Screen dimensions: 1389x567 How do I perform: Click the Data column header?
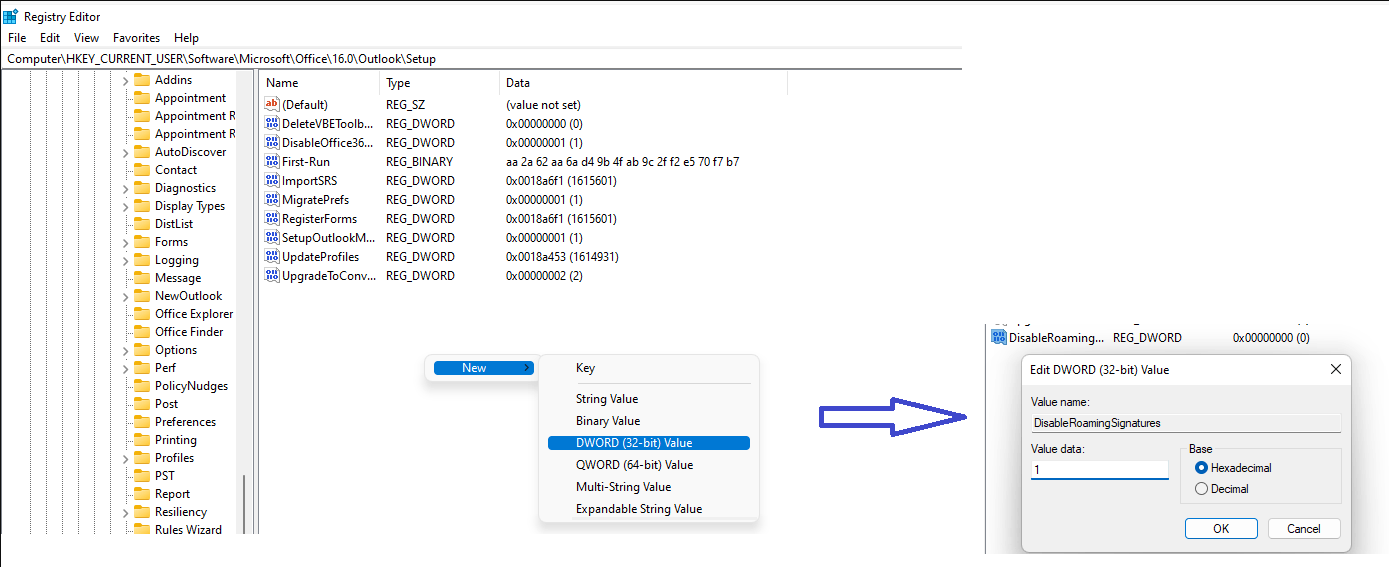tap(644, 83)
